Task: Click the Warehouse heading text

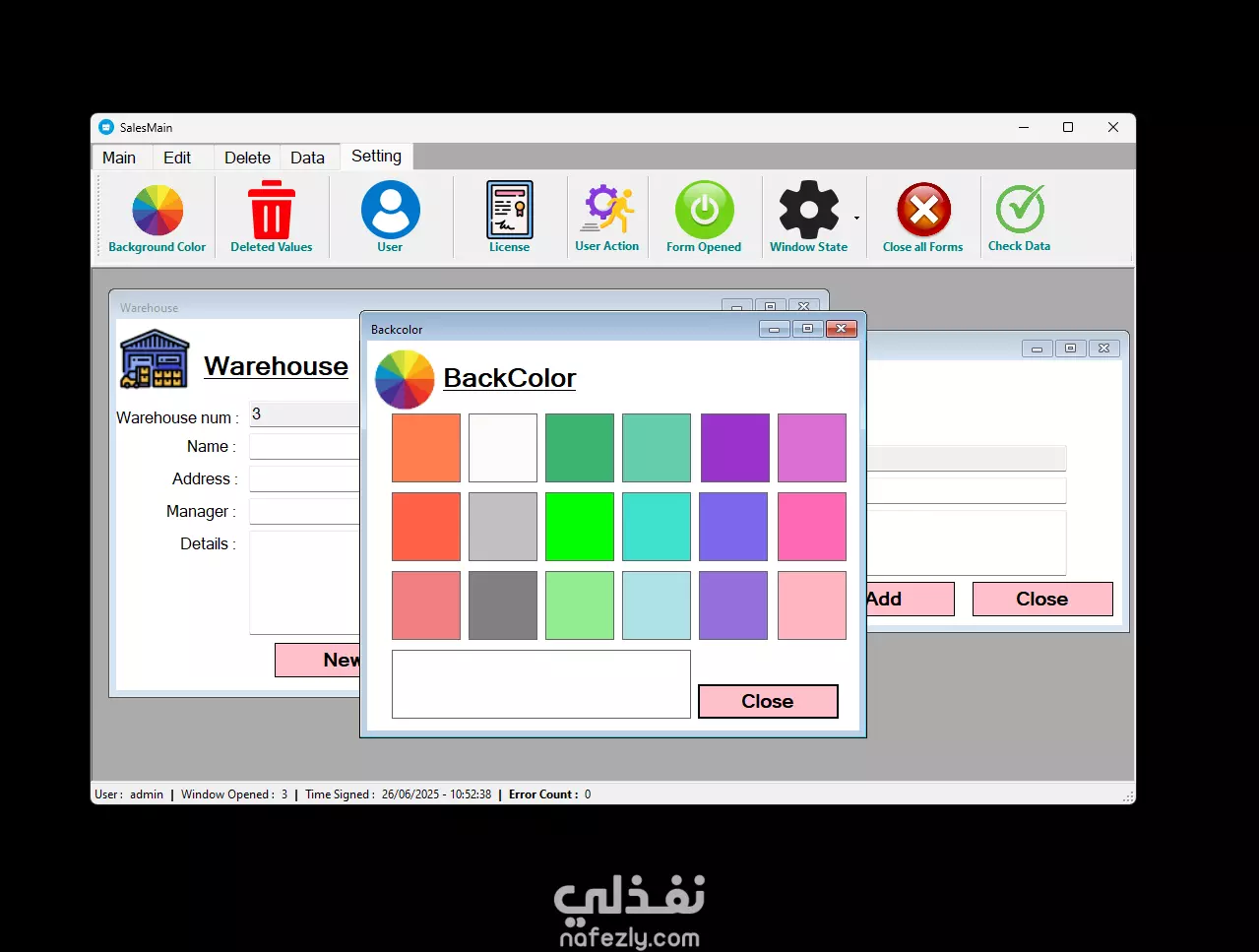Action: click(276, 366)
